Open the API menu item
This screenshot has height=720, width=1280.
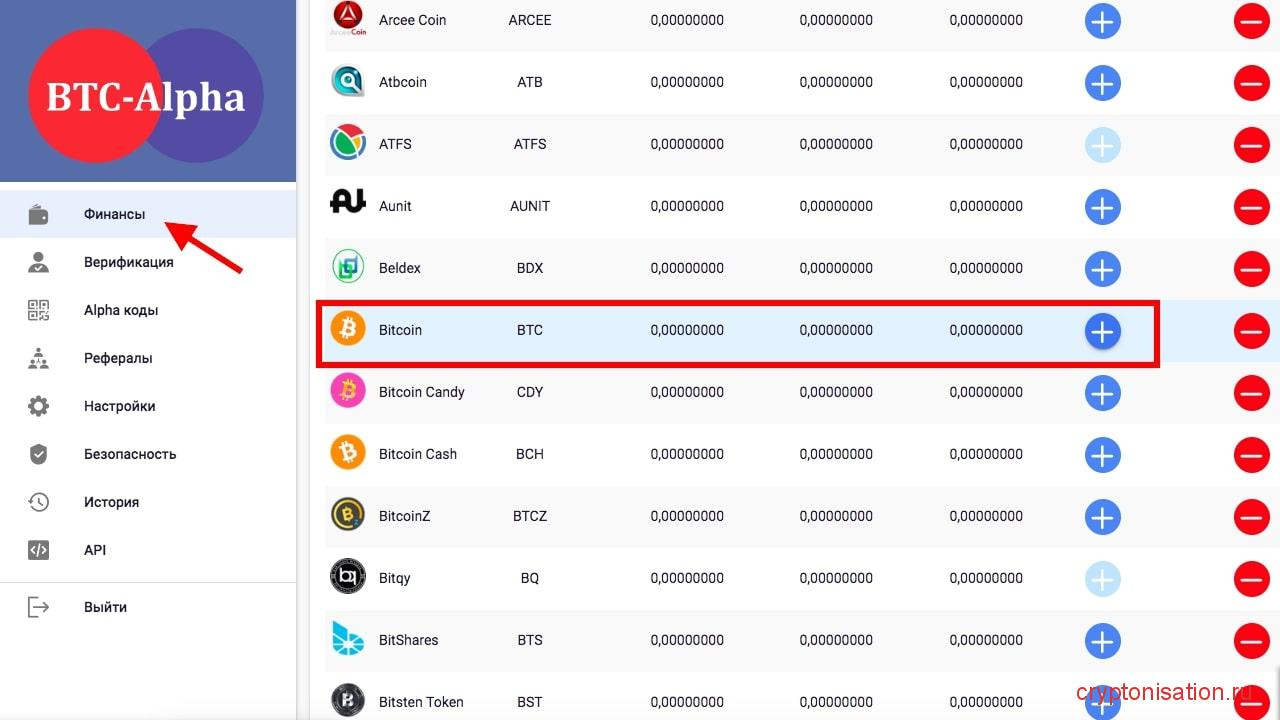click(95, 550)
